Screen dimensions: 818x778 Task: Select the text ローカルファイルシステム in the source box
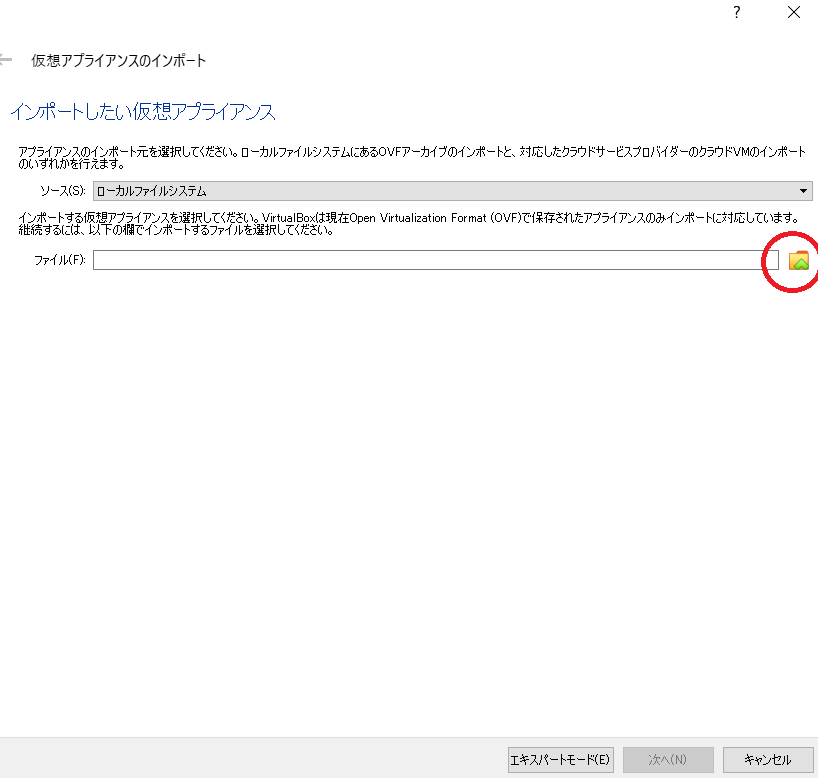(152, 191)
